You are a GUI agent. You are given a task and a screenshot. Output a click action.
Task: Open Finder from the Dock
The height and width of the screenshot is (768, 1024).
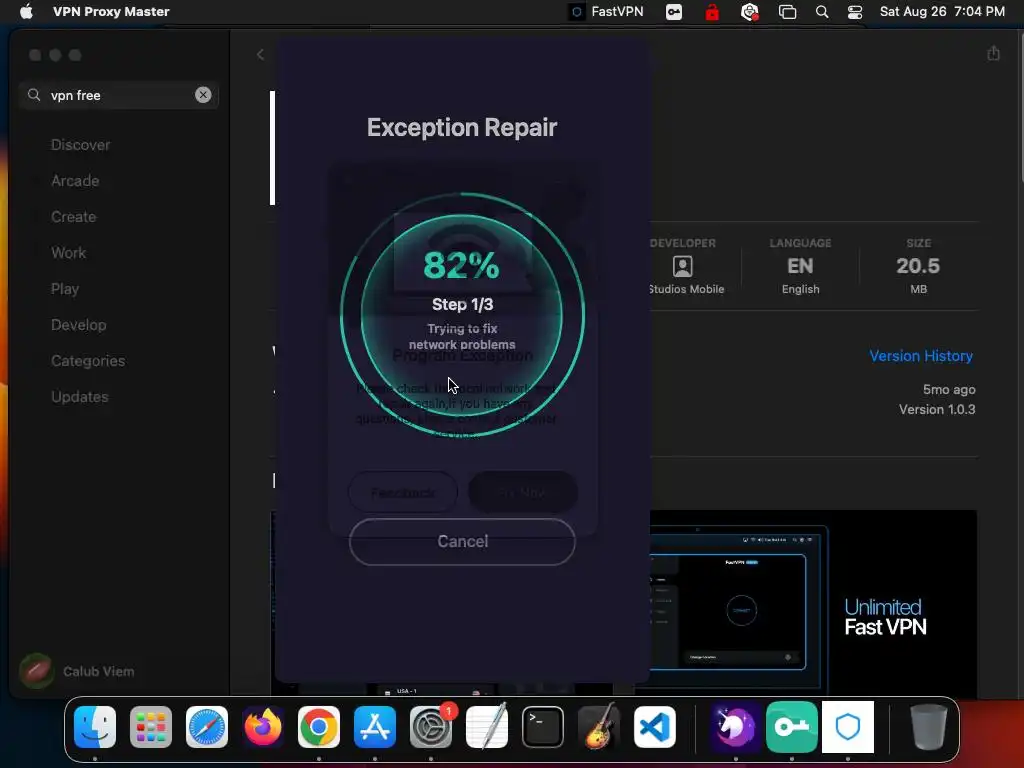click(x=95, y=727)
